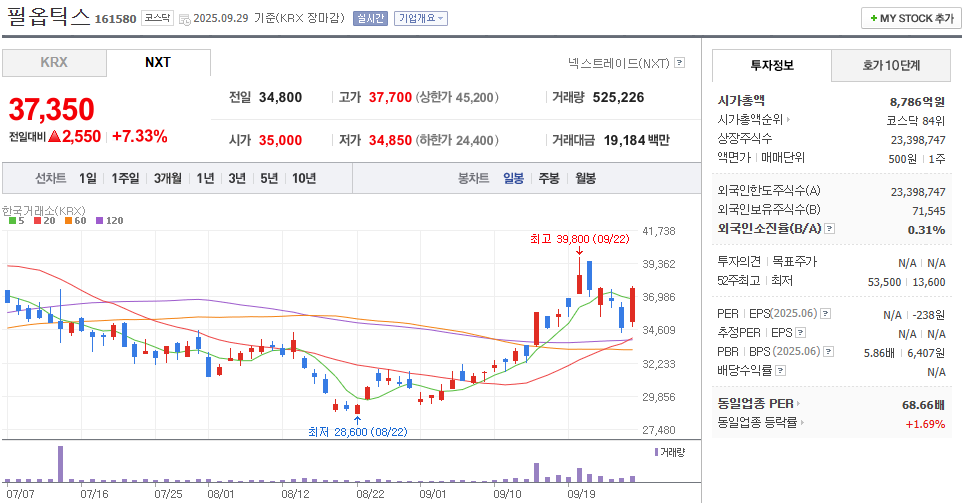Select the 일봉 candle chart
This screenshot has width=967, height=503.
click(513, 178)
